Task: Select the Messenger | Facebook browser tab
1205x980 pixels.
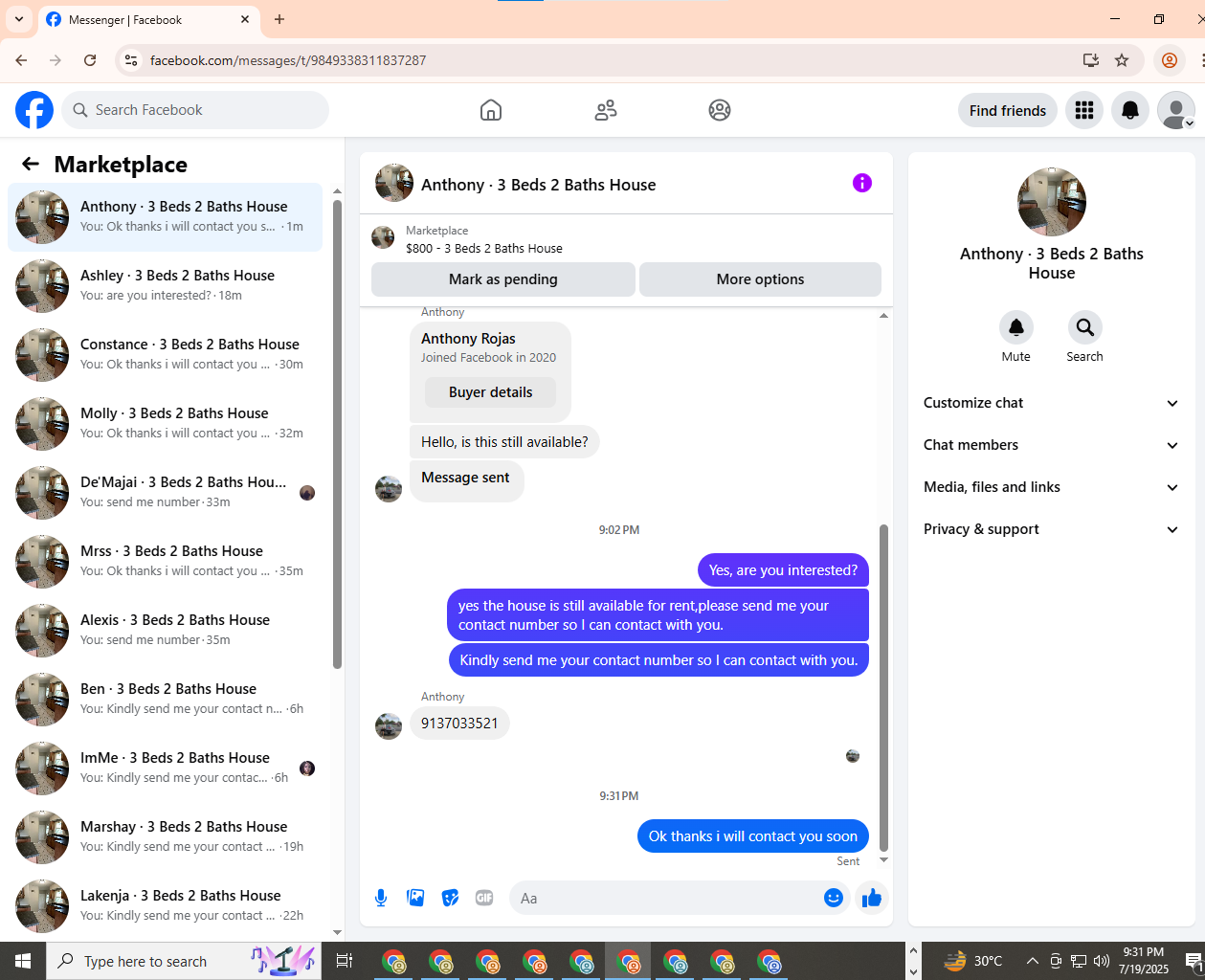Action: pos(148,19)
